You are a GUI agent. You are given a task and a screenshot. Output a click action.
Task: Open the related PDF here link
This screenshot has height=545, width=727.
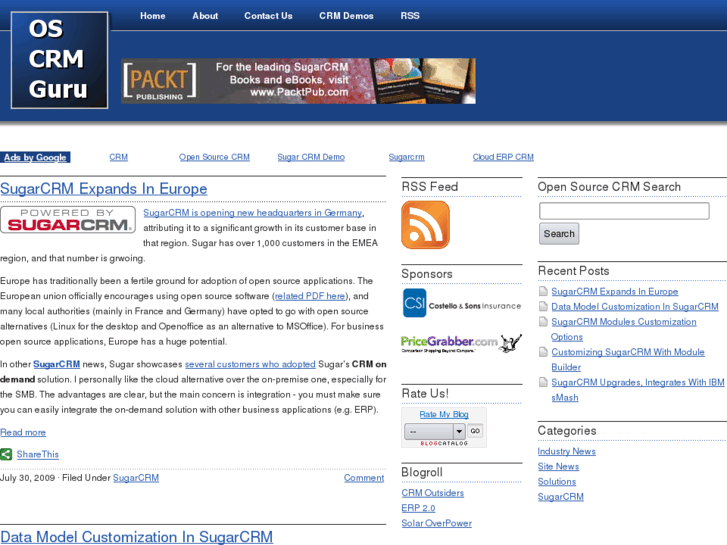[x=310, y=296]
